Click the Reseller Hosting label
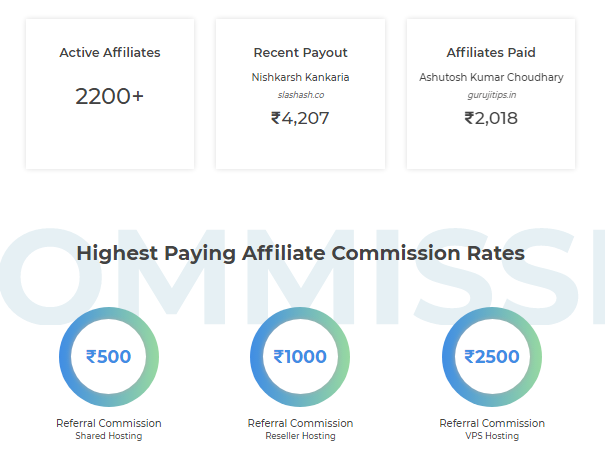Image resolution: width=605 pixels, height=461 pixels. (x=300, y=436)
